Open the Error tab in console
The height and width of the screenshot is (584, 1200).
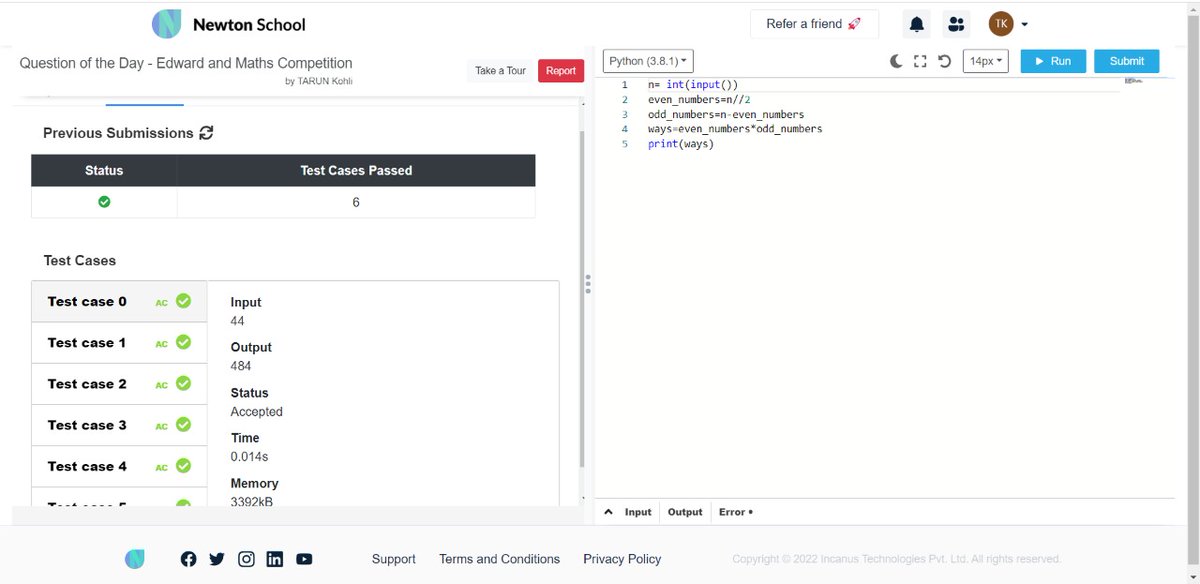[733, 511]
